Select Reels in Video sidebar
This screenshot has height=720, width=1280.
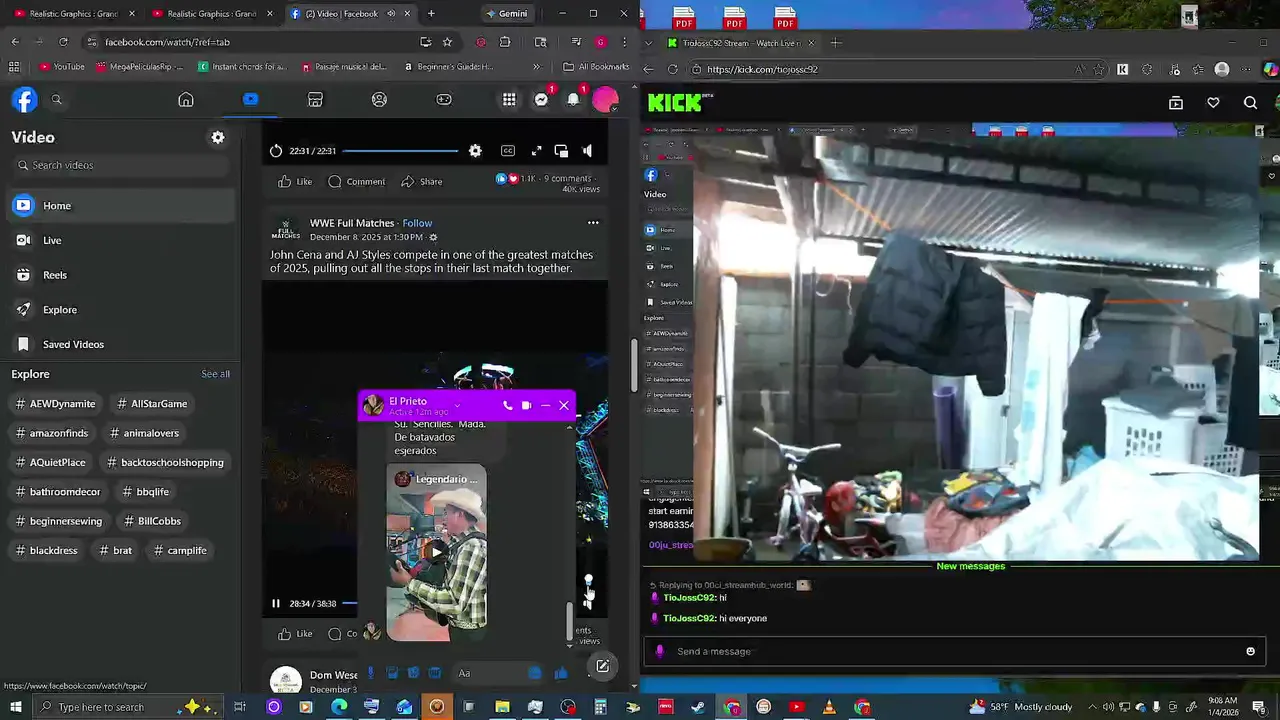tap(120, 275)
